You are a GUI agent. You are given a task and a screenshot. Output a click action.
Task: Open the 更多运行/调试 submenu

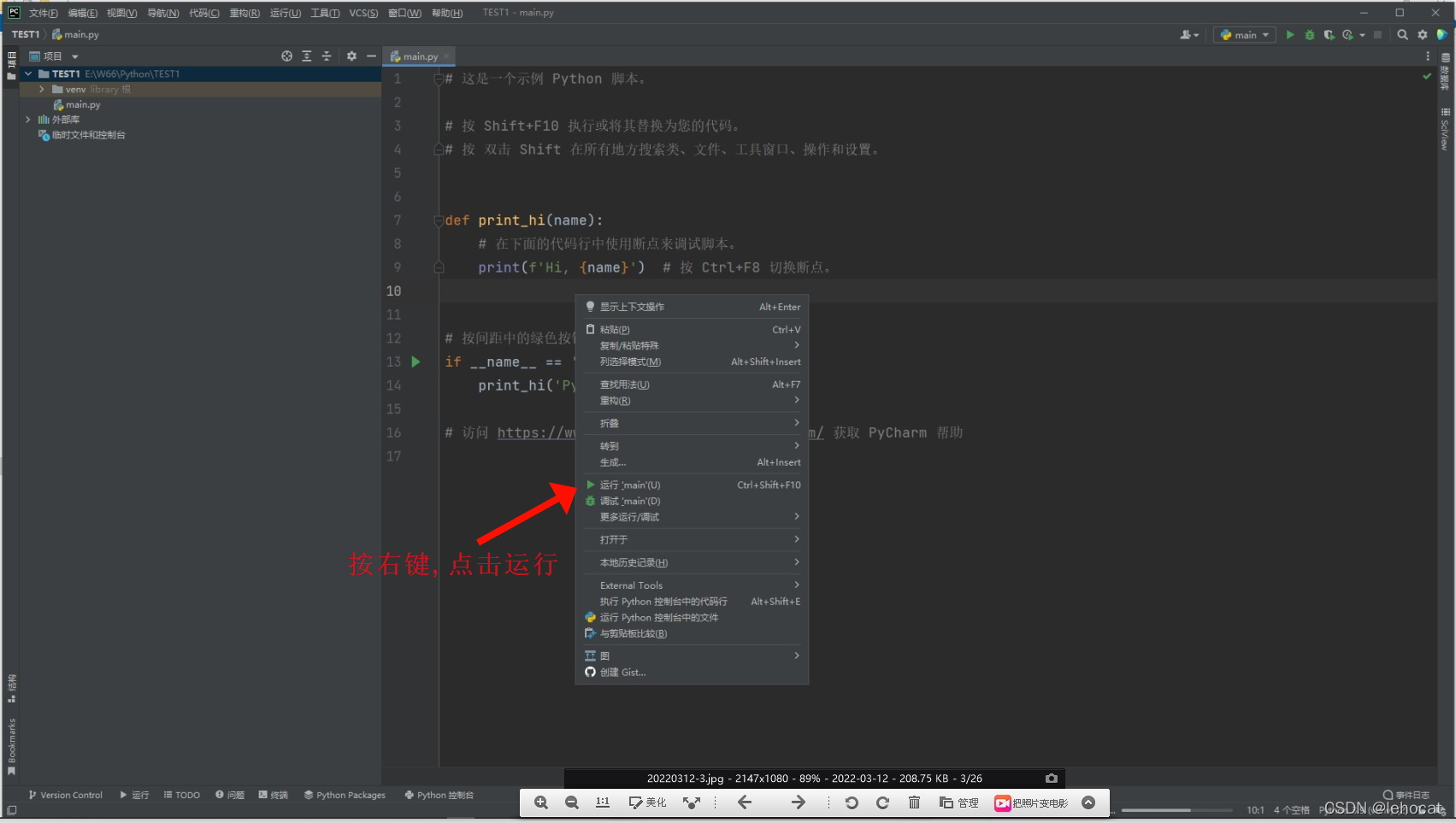click(693, 517)
